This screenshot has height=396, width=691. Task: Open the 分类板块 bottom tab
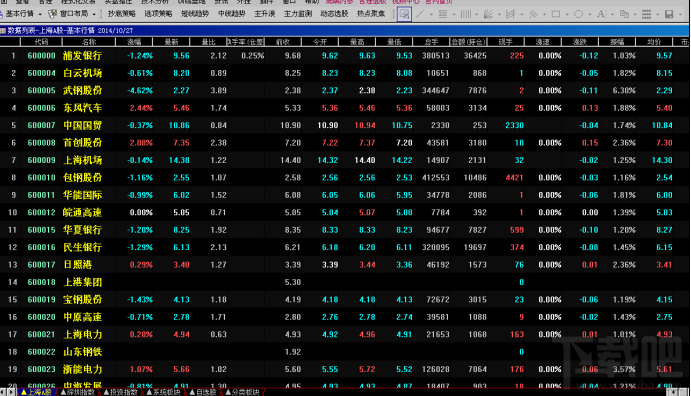click(x=242, y=392)
